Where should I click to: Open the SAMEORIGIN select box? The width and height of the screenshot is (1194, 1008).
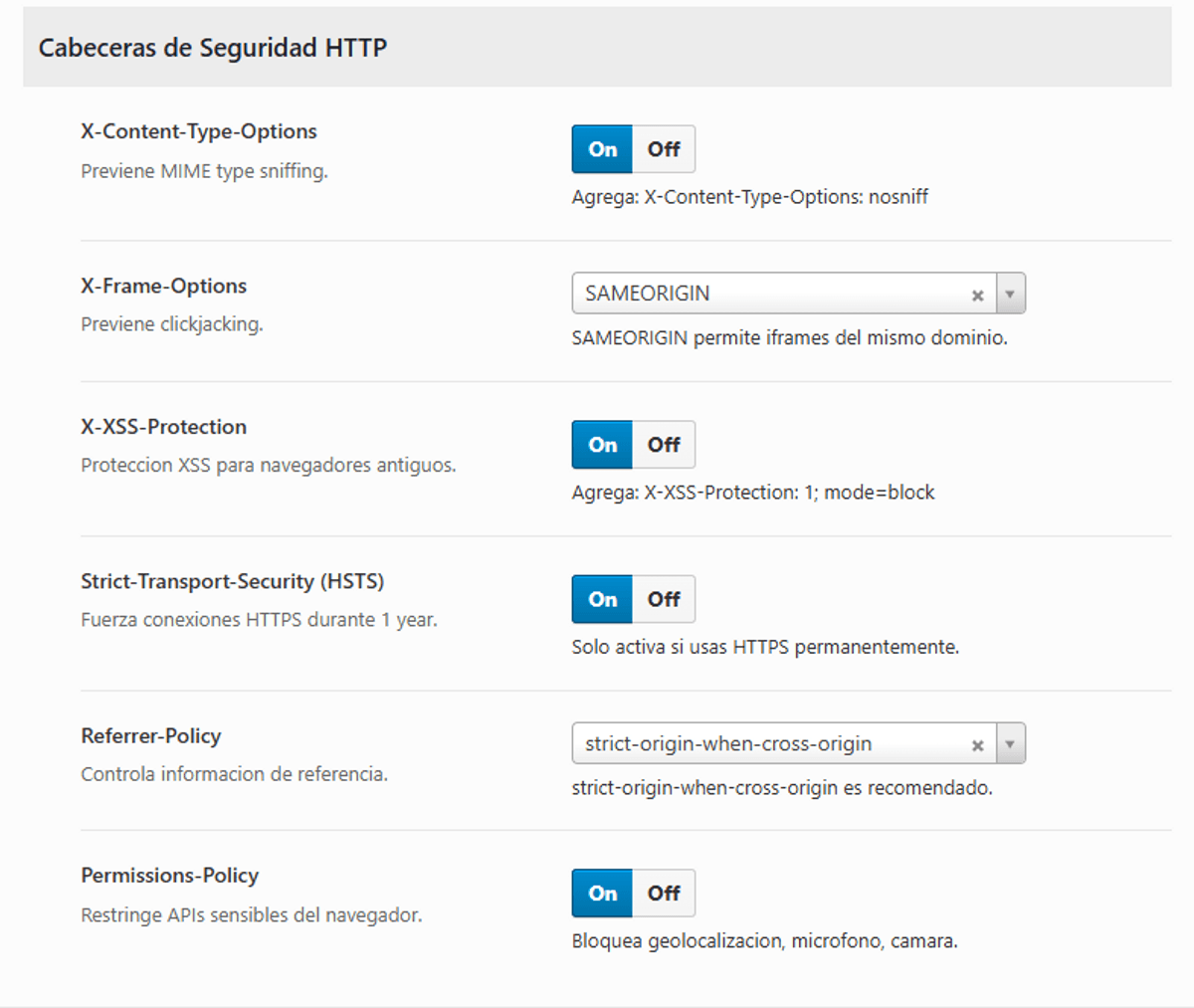766,294
